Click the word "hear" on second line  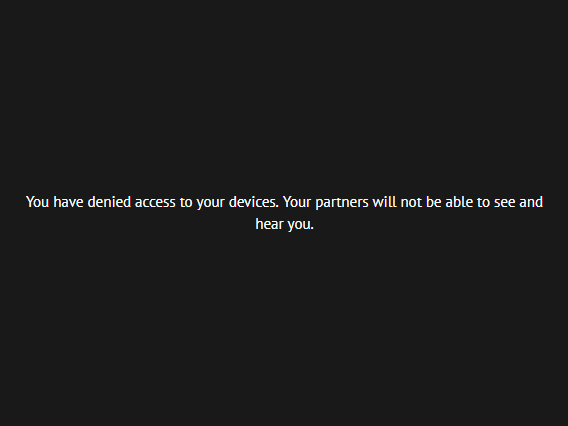tap(269, 224)
